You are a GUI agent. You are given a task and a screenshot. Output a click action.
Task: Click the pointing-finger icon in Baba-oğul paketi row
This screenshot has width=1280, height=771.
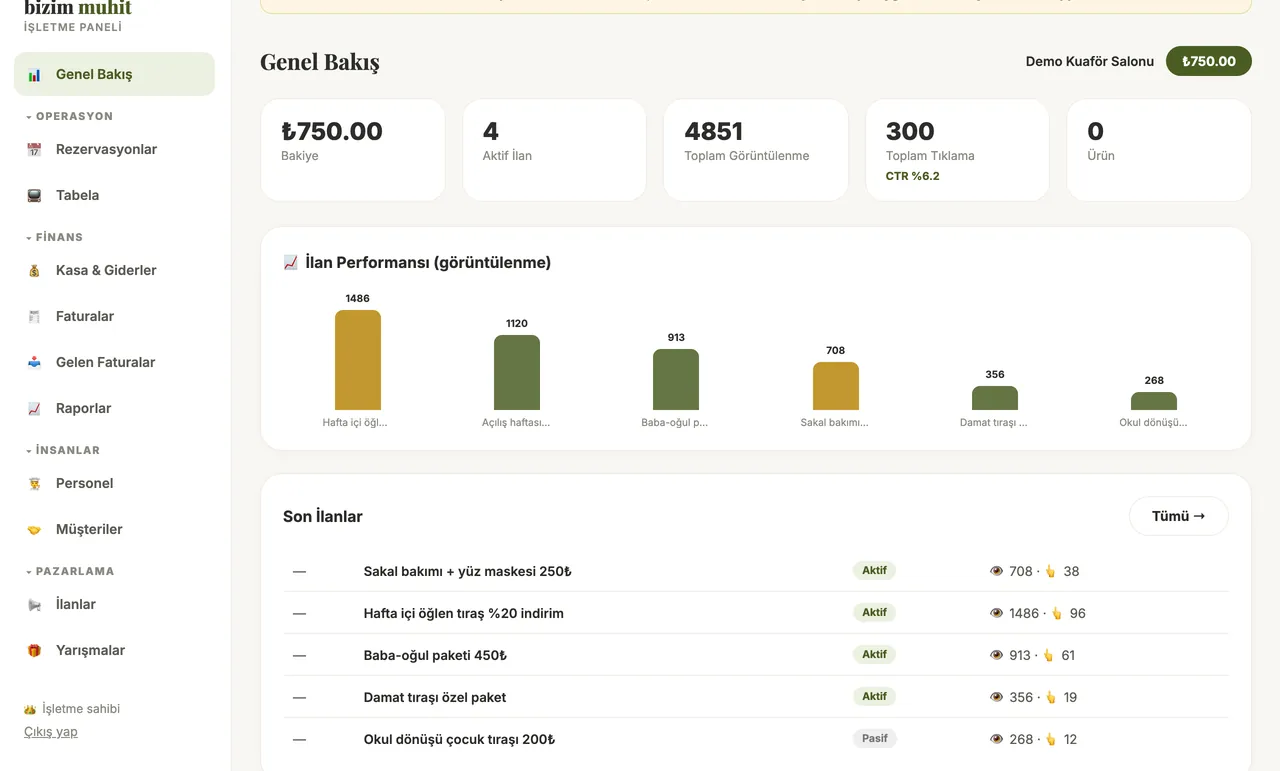pos(1048,655)
